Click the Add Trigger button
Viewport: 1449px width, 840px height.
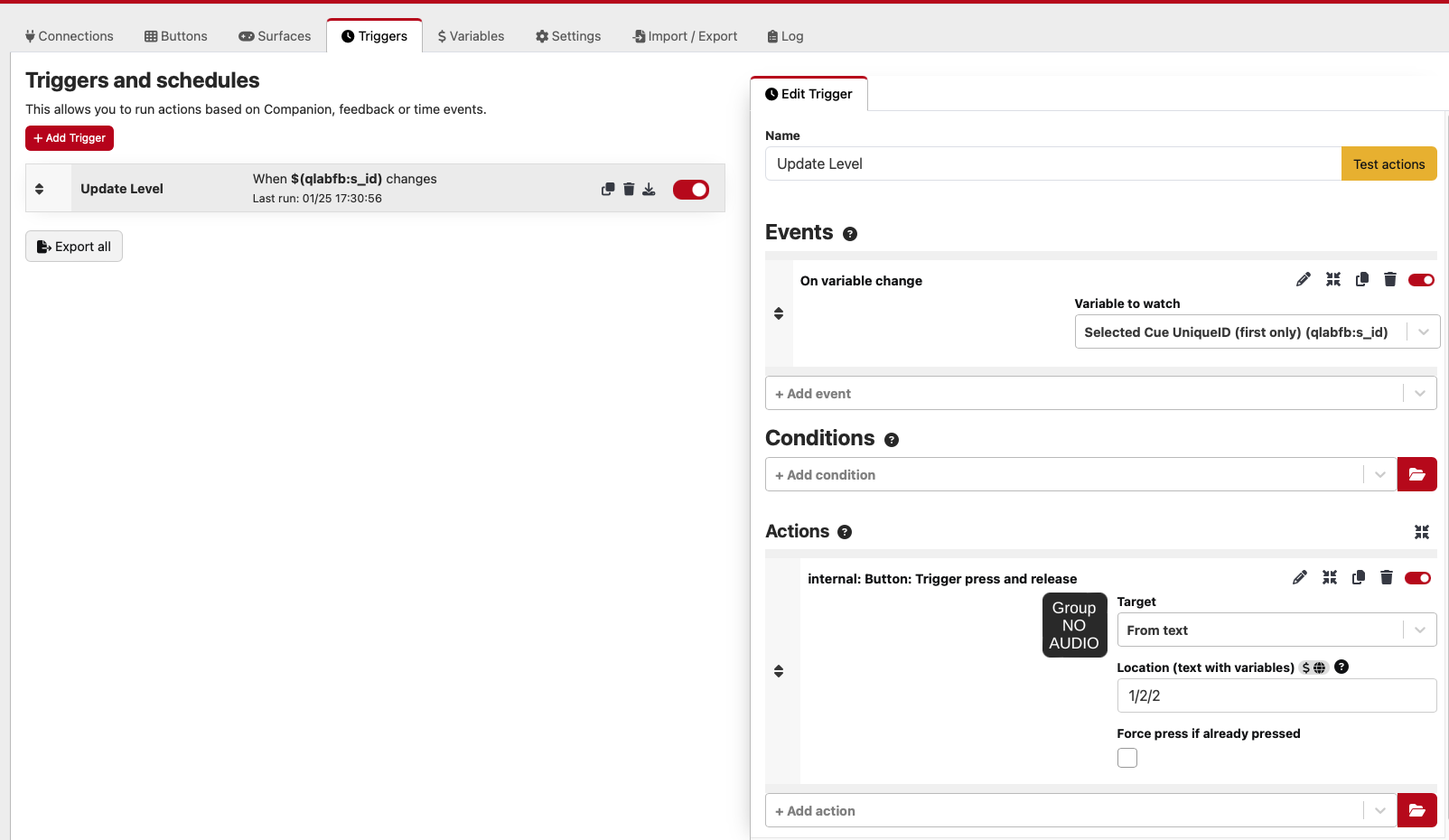[70, 138]
